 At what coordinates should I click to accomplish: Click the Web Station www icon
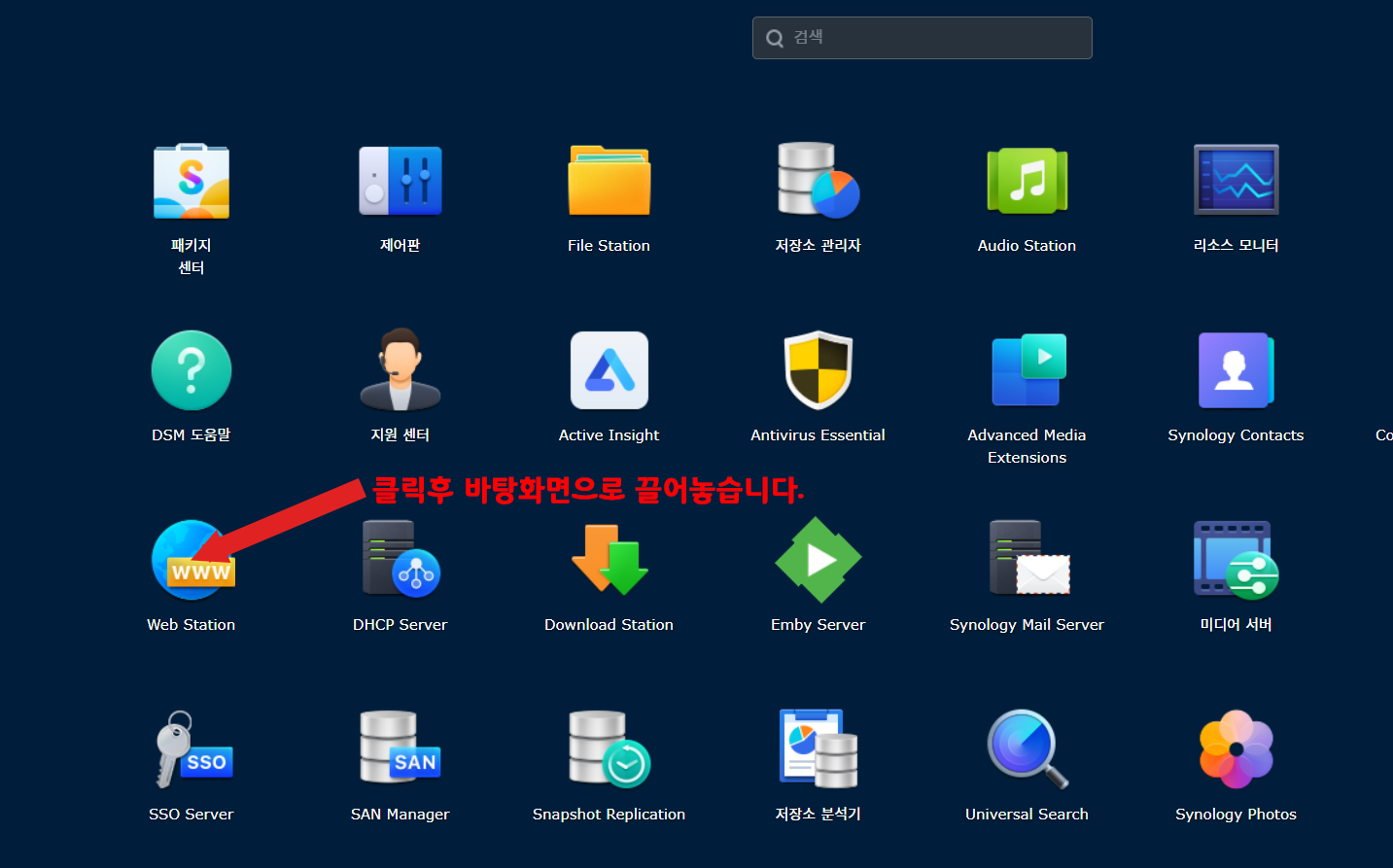point(192,560)
